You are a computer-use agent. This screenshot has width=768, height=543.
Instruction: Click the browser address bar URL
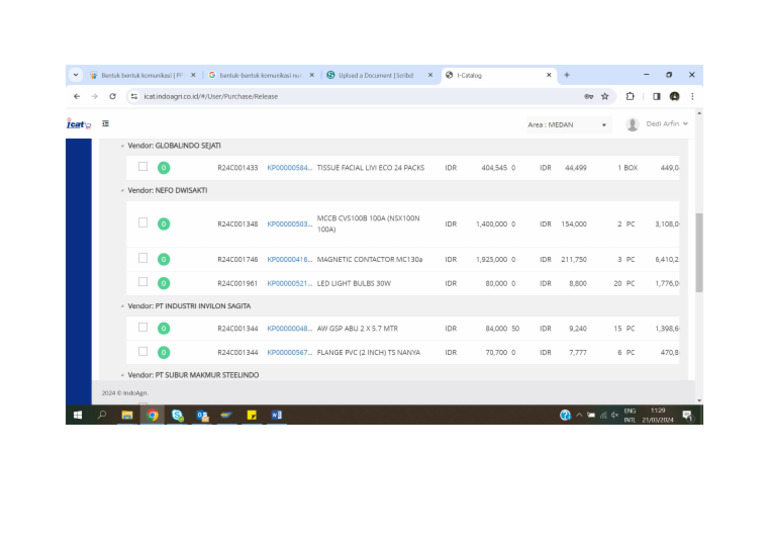pos(210,97)
